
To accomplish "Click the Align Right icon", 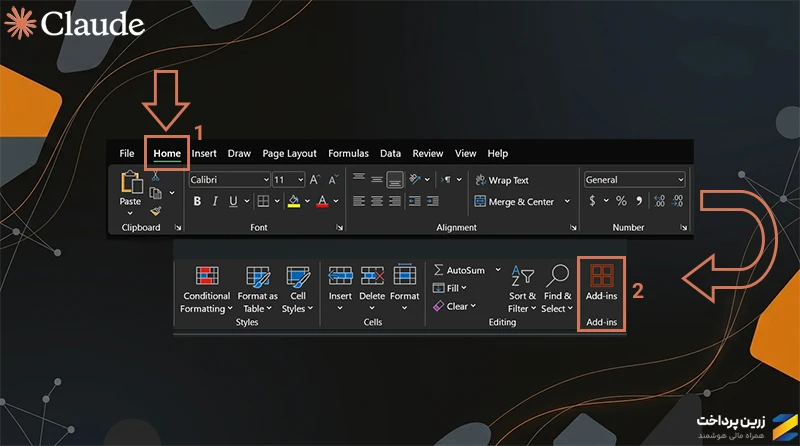I will (x=395, y=201).
